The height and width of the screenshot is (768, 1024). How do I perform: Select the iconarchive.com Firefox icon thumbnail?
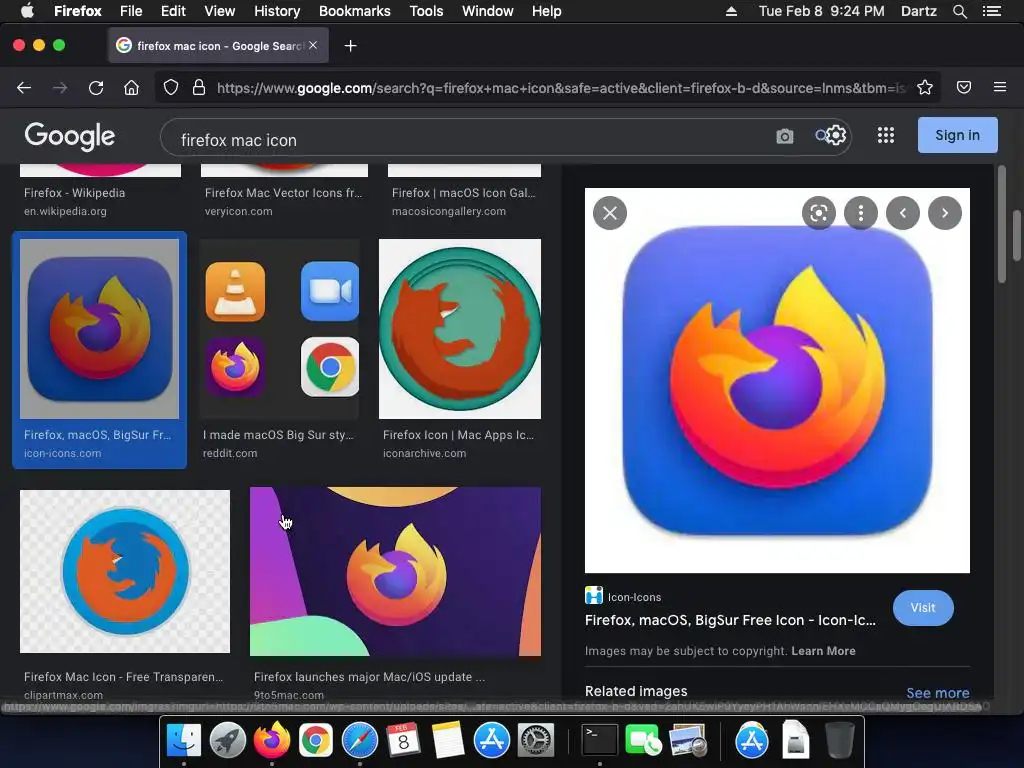(460, 328)
